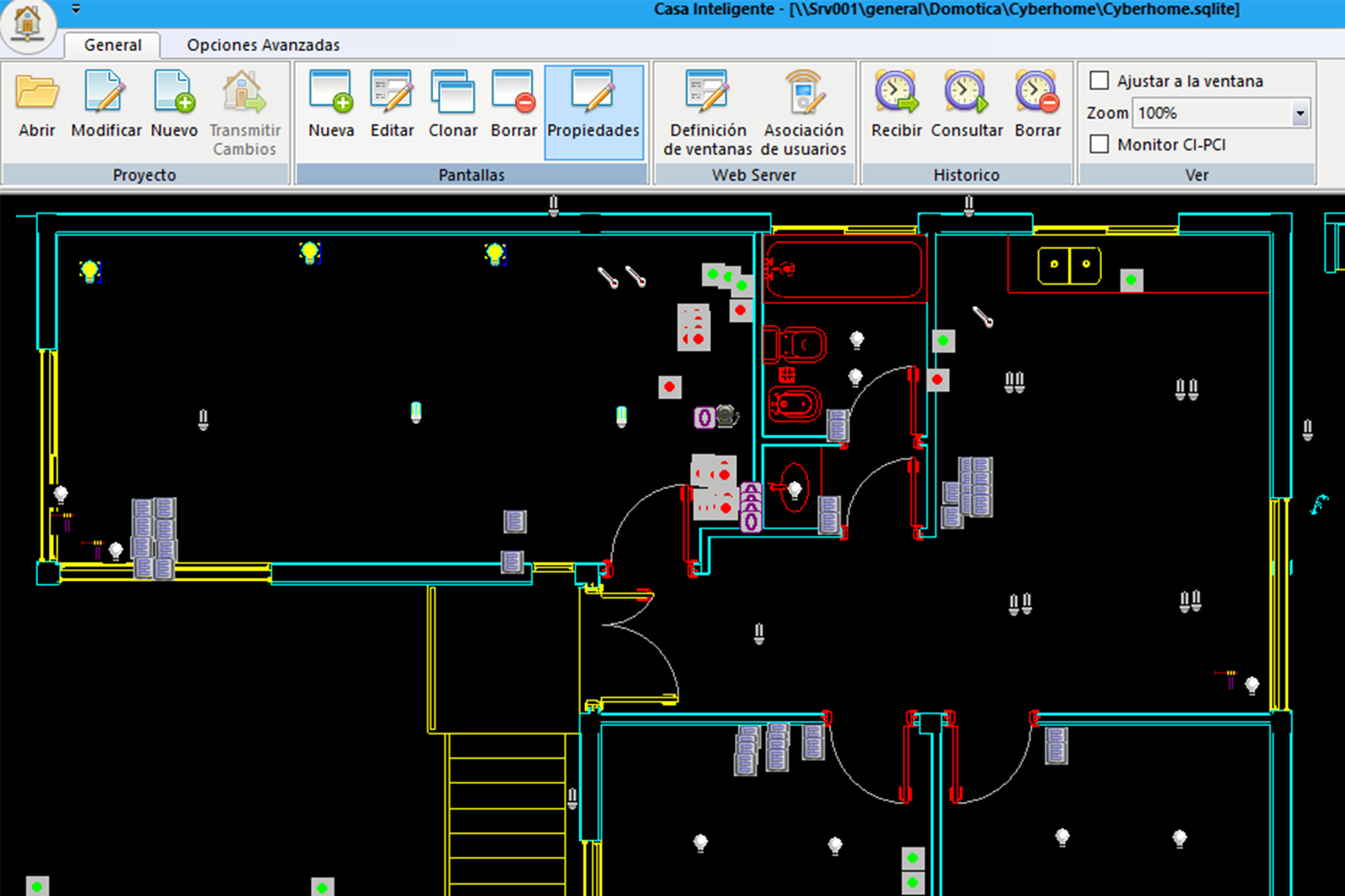
Task: Open Definición de ventanas
Action: click(x=707, y=92)
